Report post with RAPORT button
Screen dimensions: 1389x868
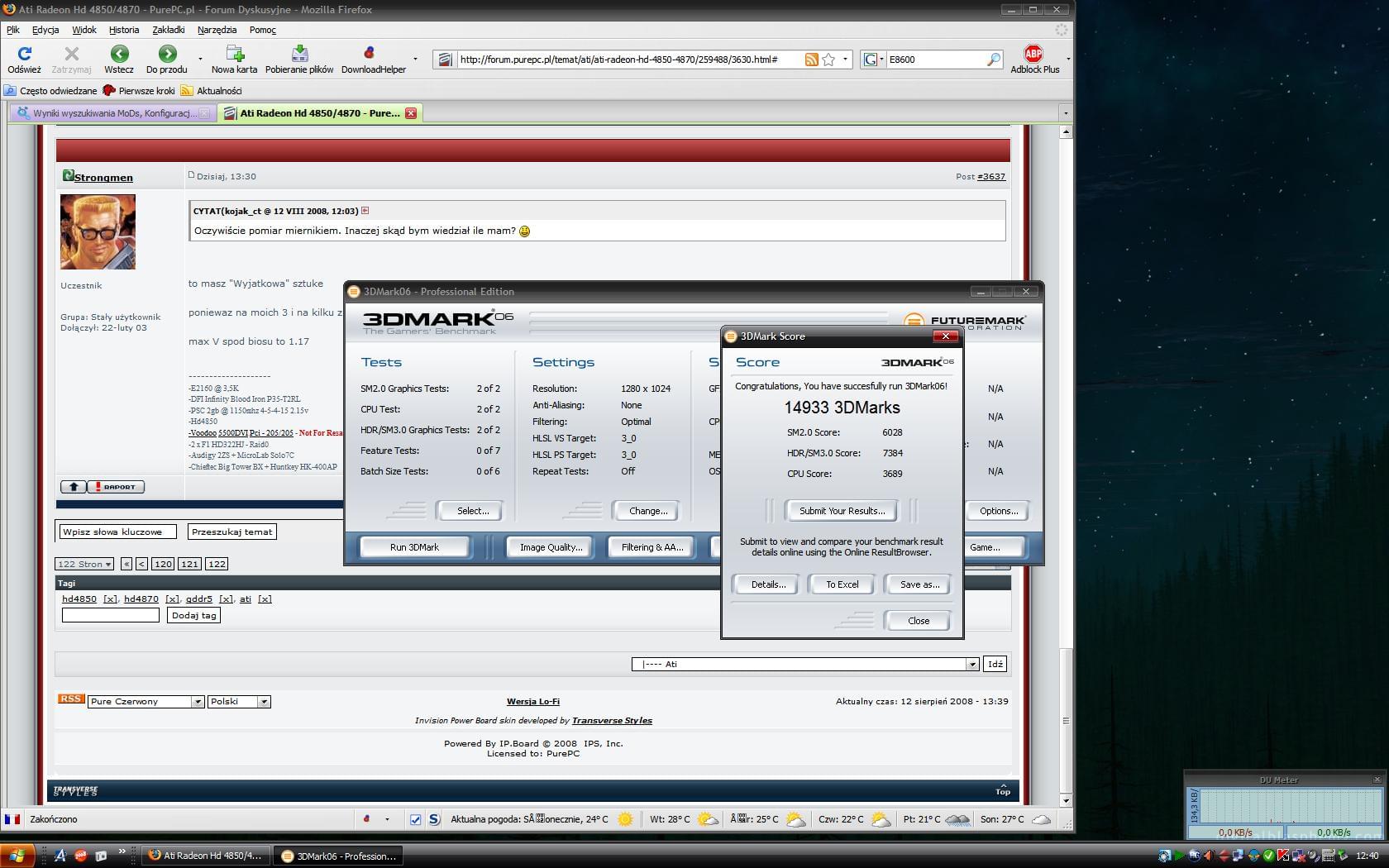point(116,487)
